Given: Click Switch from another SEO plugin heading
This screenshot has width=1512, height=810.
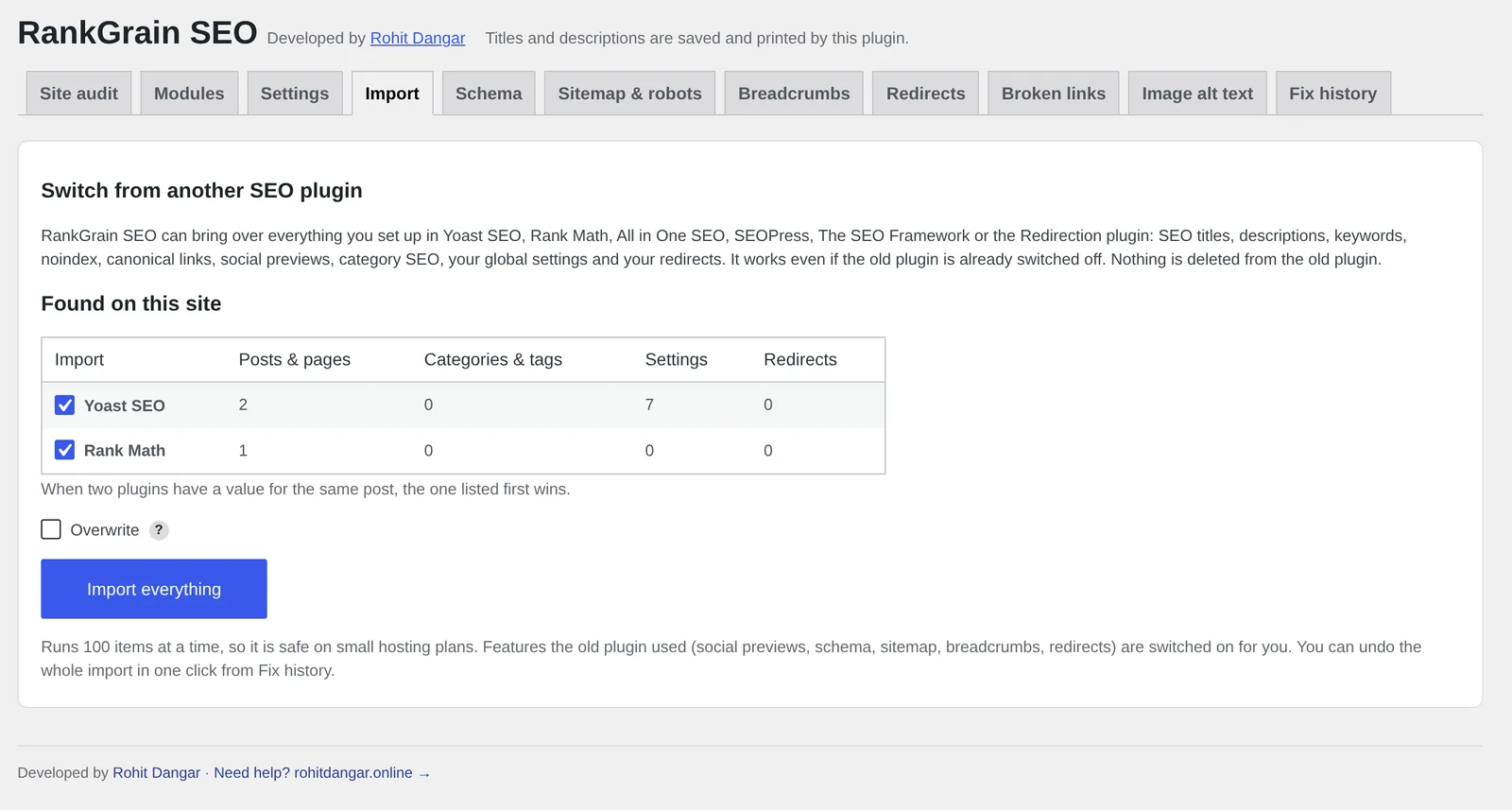Looking at the screenshot, I should (201, 190).
